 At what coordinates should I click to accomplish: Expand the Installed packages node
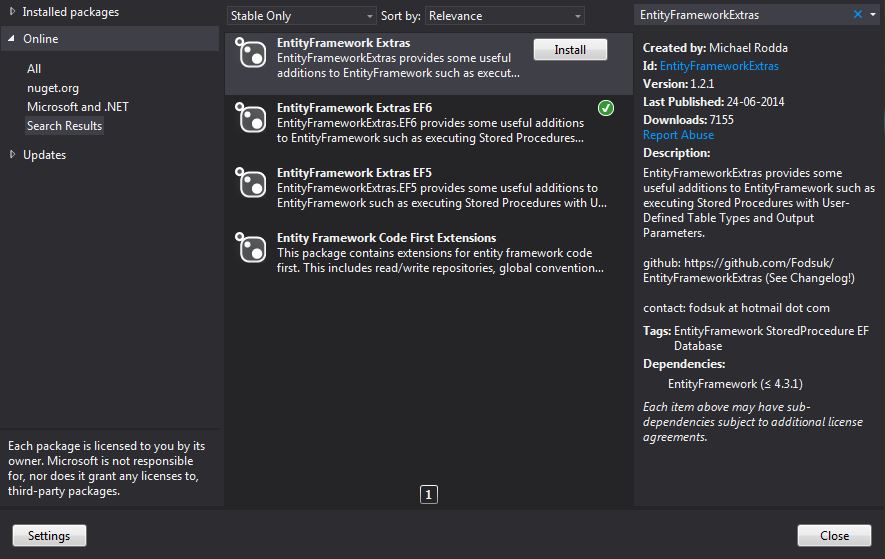click(x=12, y=11)
